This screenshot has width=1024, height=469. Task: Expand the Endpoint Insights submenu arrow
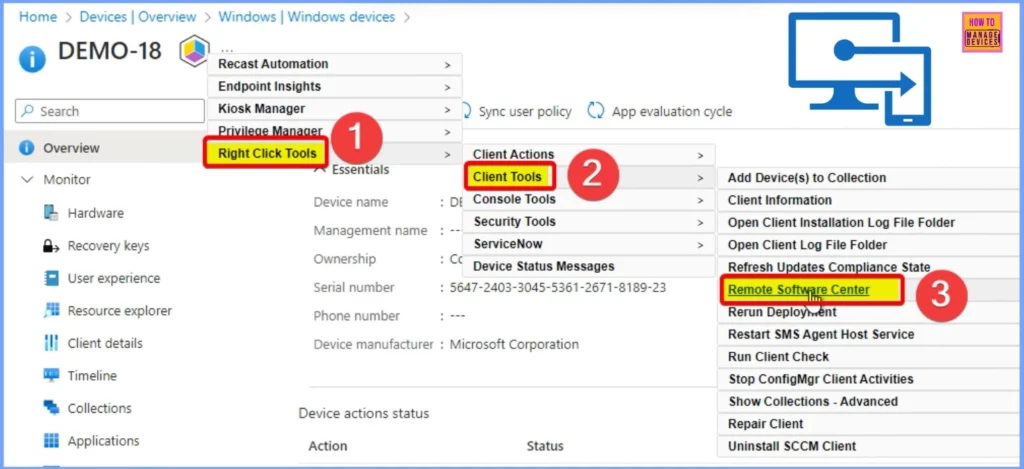coord(447,87)
